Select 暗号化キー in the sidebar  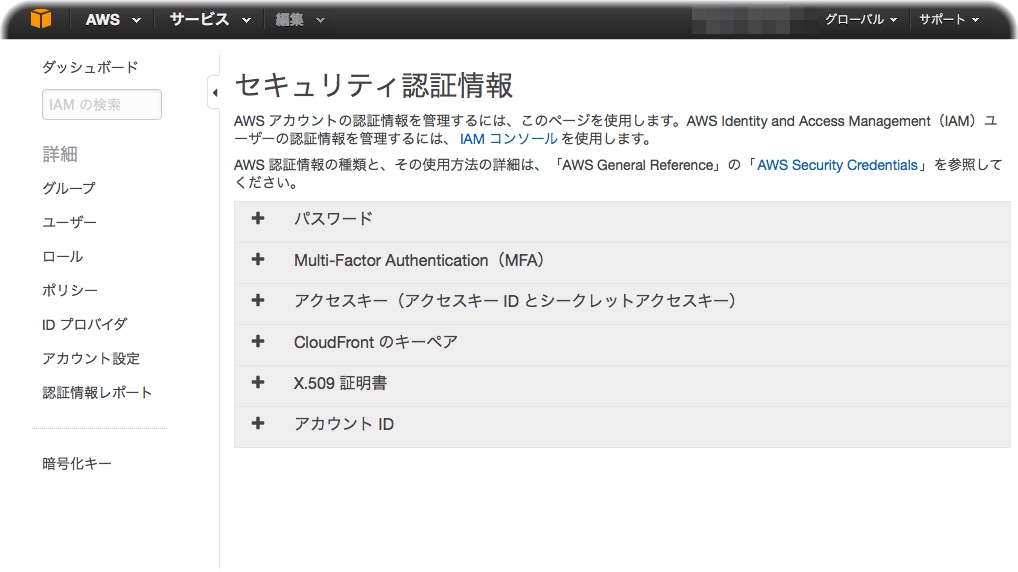pos(77,463)
